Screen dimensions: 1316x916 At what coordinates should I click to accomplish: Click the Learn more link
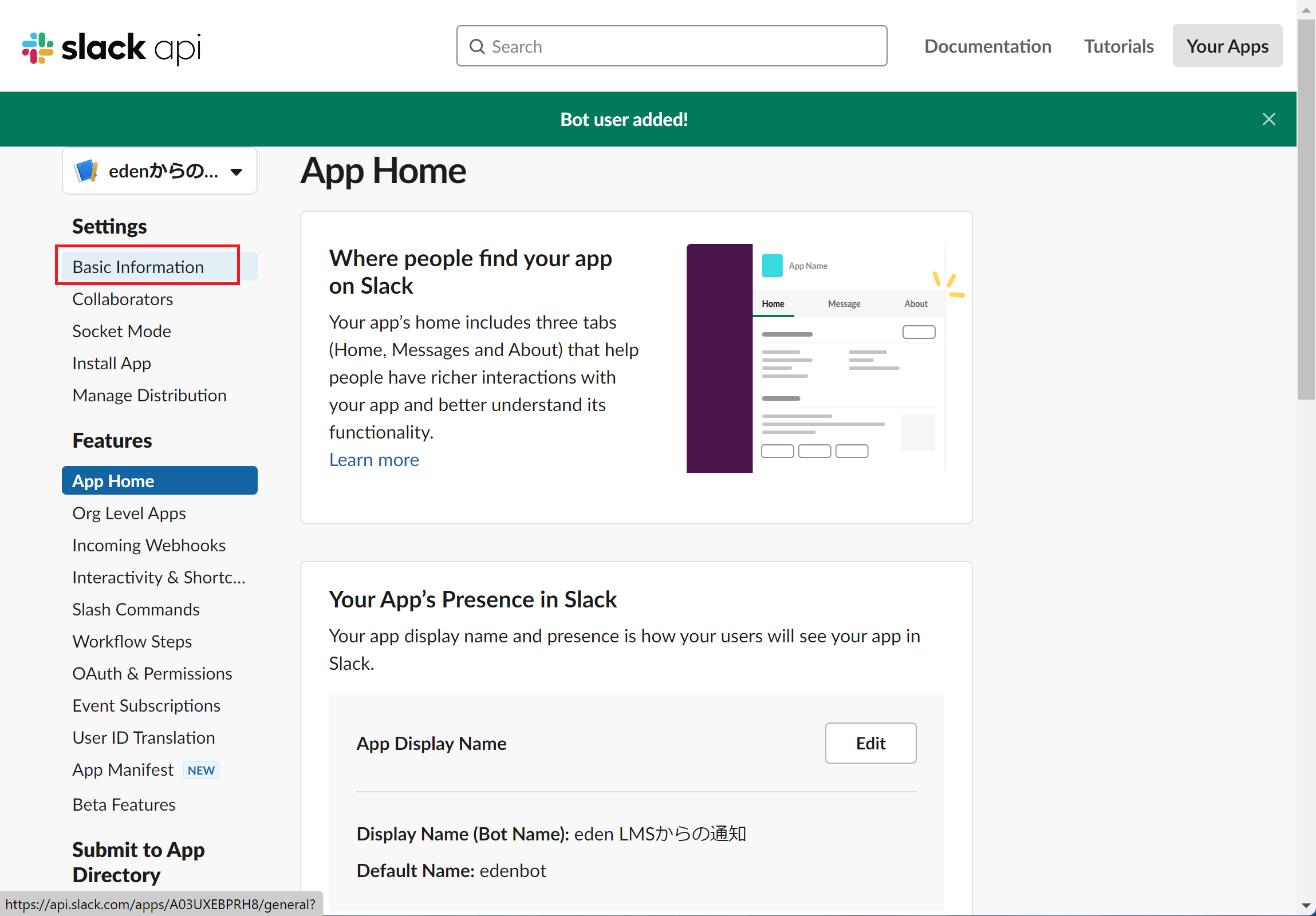pyautogui.click(x=374, y=460)
